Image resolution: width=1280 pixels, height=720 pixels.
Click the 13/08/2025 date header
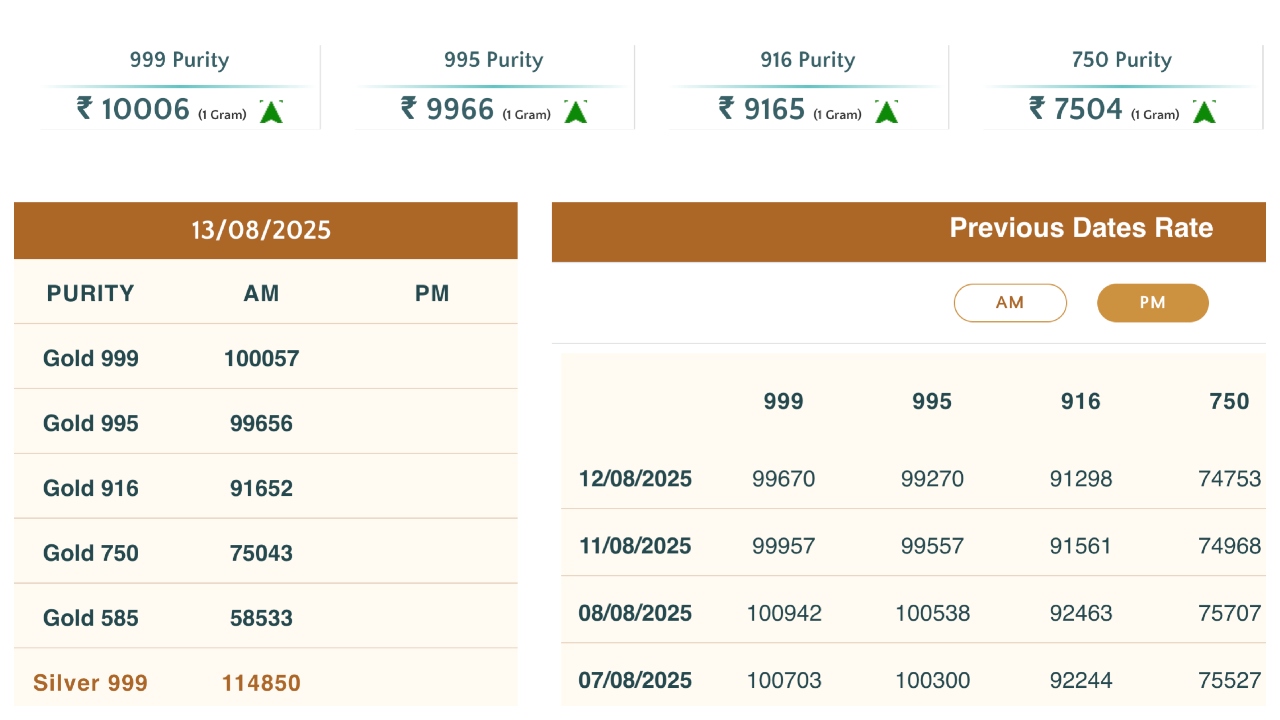click(261, 231)
